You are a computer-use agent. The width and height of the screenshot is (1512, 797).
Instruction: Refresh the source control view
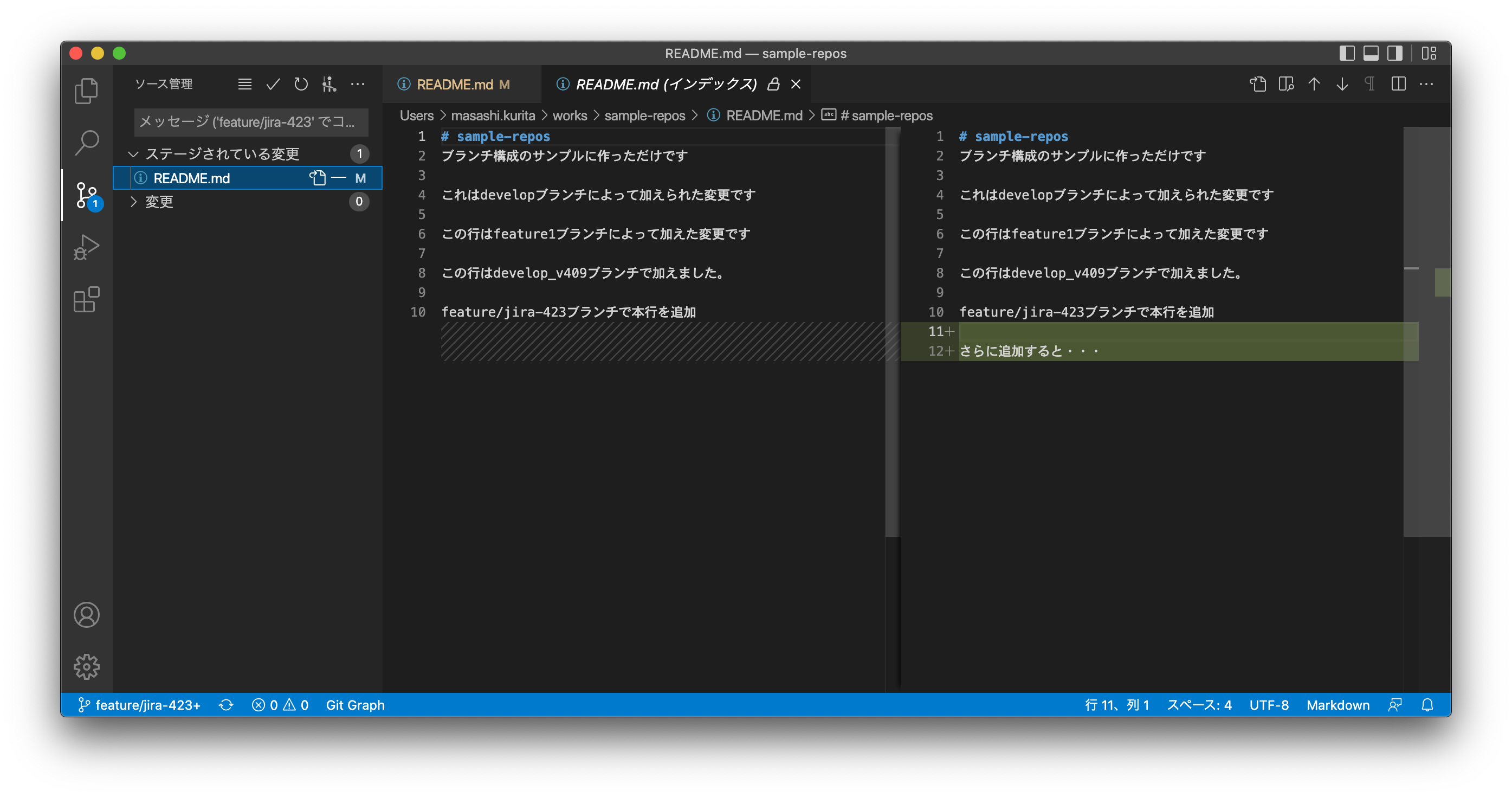(301, 85)
